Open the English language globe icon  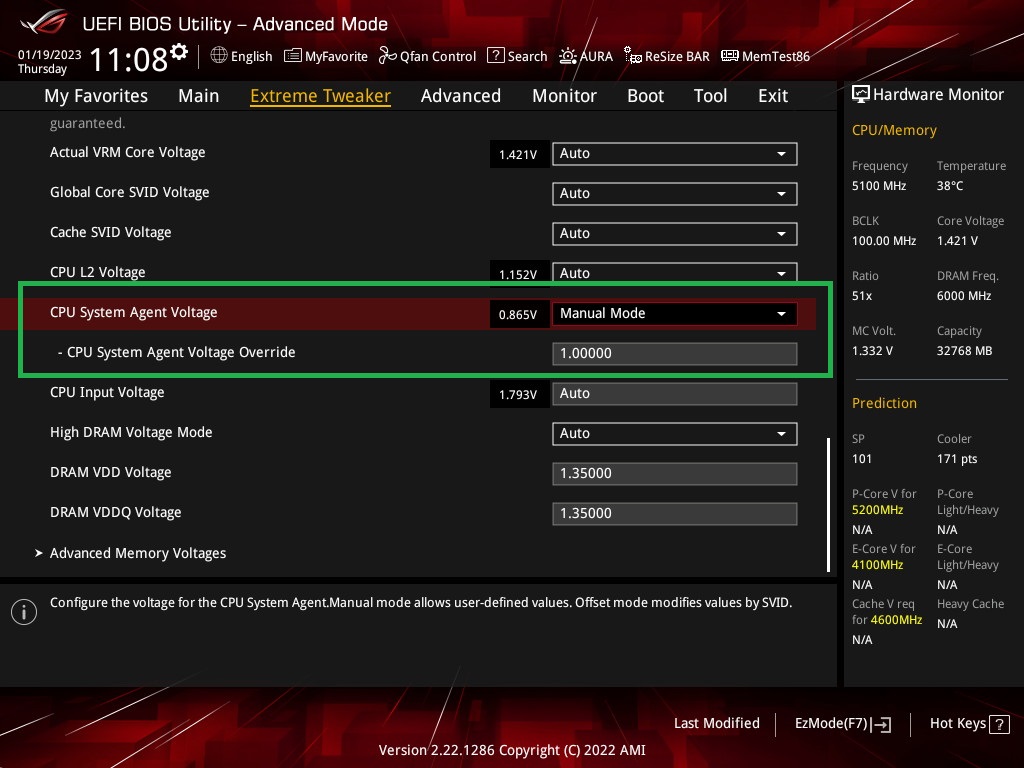[x=219, y=56]
